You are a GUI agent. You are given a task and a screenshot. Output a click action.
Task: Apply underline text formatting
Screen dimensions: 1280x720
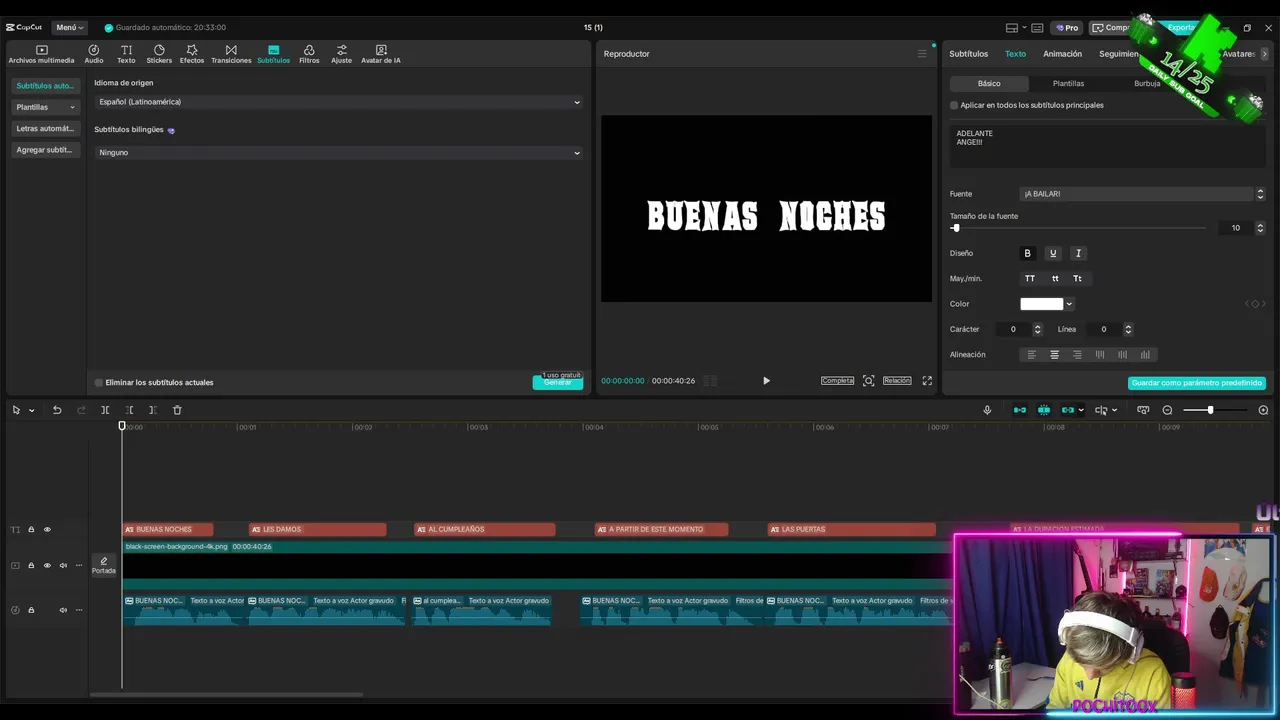(1052, 253)
